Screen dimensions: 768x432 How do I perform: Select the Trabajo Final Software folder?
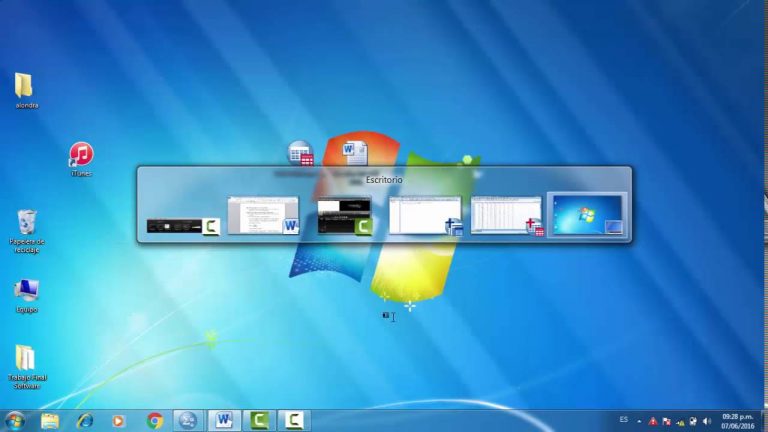[x=26, y=367]
